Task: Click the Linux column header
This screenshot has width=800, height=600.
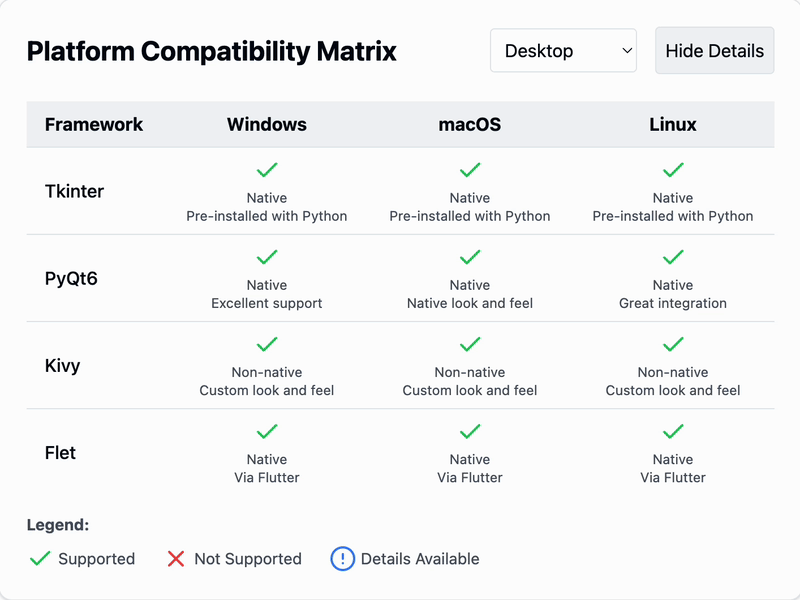Action: [x=673, y=125]
